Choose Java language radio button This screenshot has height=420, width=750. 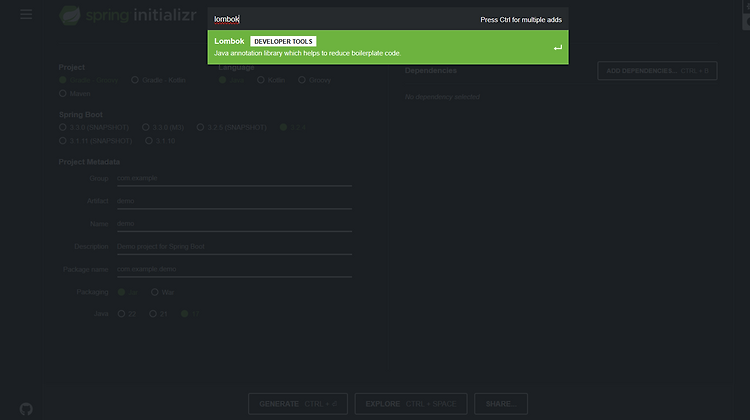232,80
